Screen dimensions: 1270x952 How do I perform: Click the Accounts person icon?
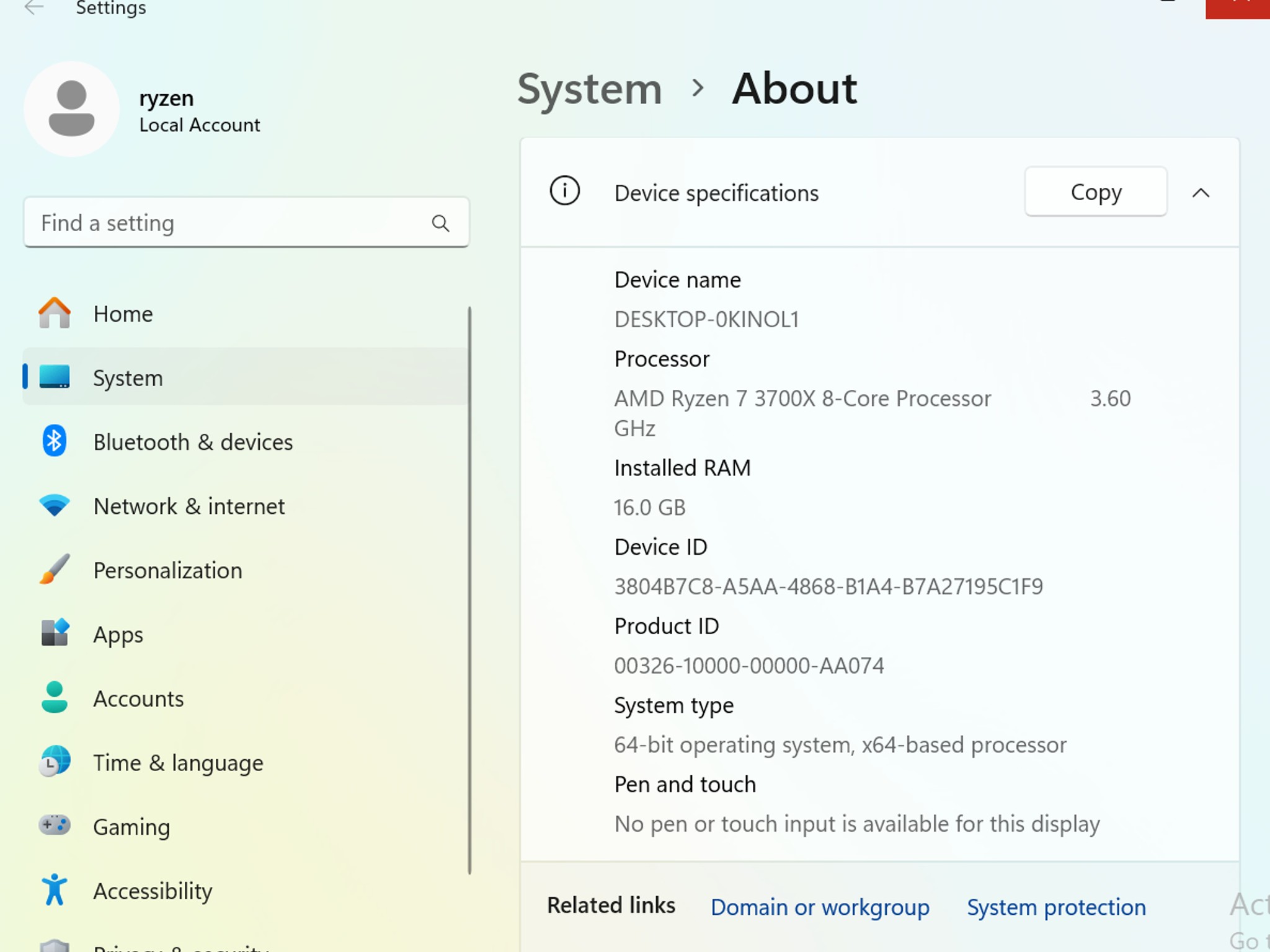[x=55, y=697]
